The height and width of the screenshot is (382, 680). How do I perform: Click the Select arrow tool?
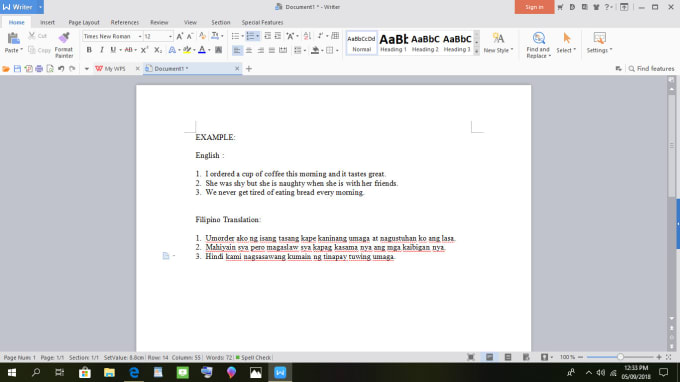click(x=566, y=42)
